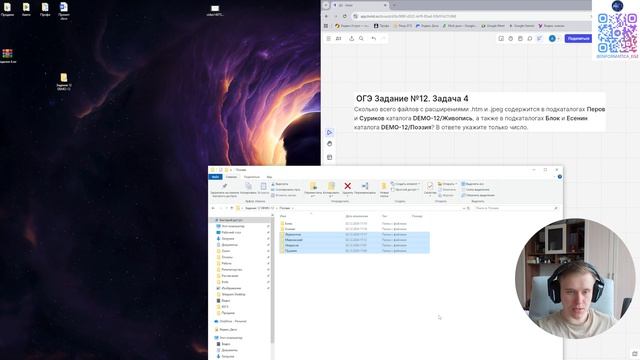Click Select all in the ribbon's Select group
This screenshot has height=360, width=640.
coord(473,184)
